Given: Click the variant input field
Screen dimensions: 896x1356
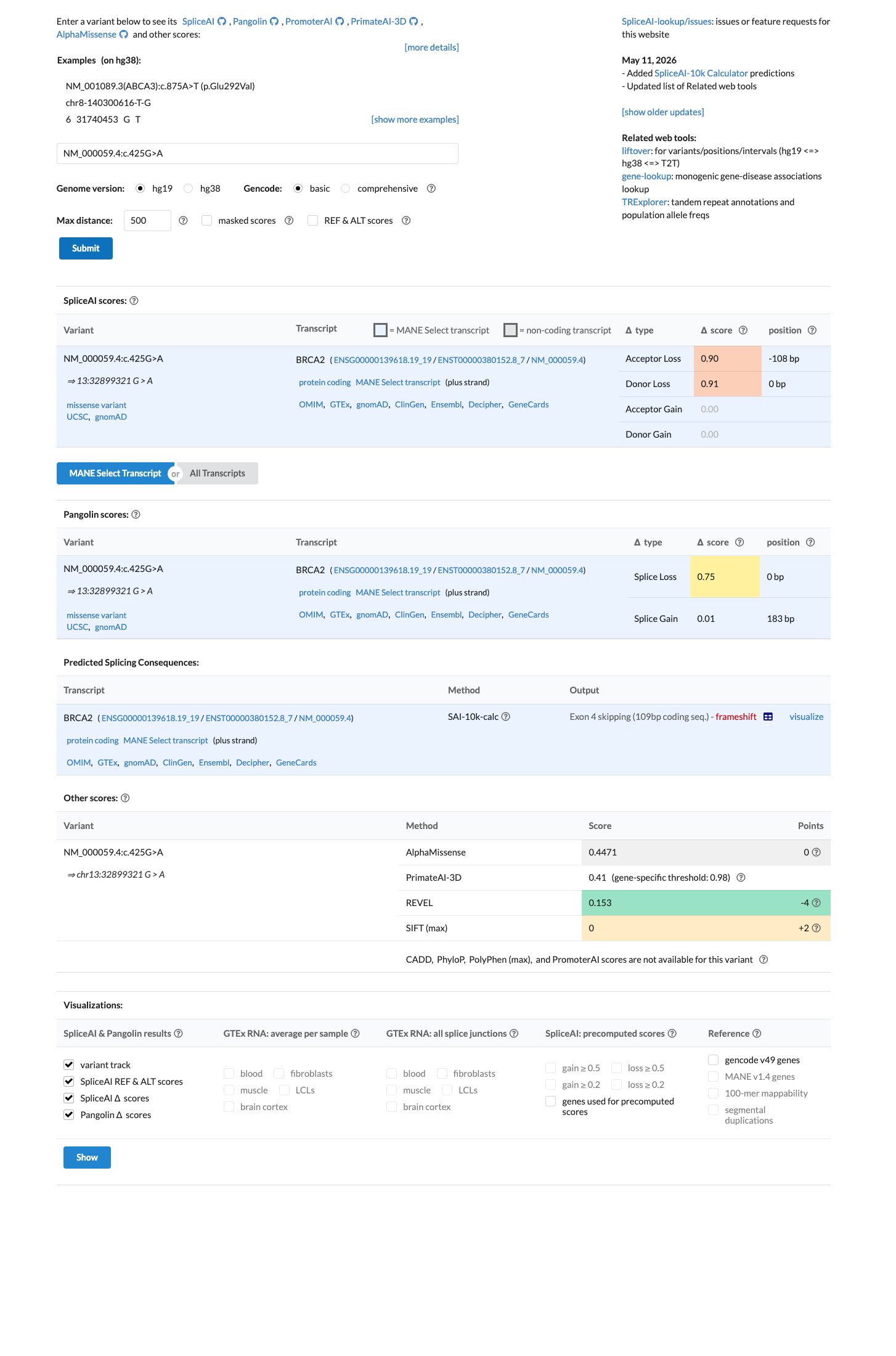Looking at the screenshot, I should [258, 153].
